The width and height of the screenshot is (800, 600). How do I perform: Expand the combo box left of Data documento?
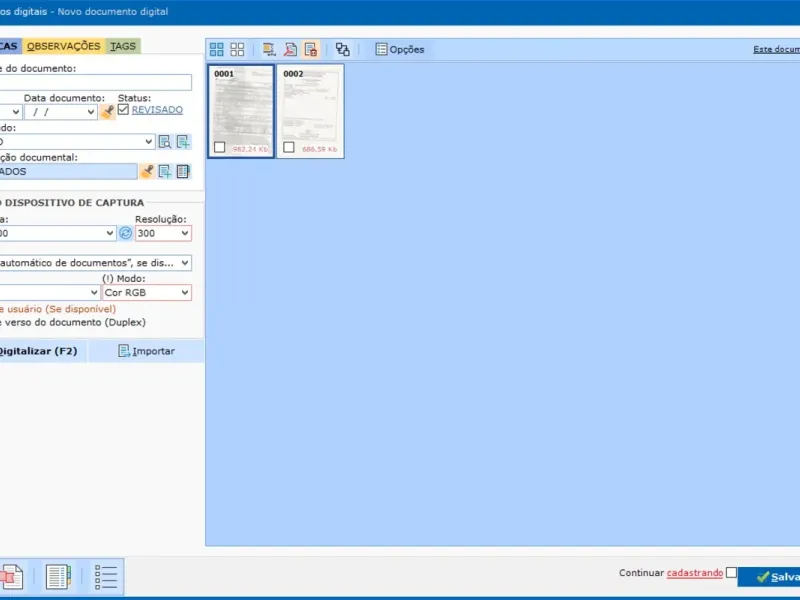(16, 112)
